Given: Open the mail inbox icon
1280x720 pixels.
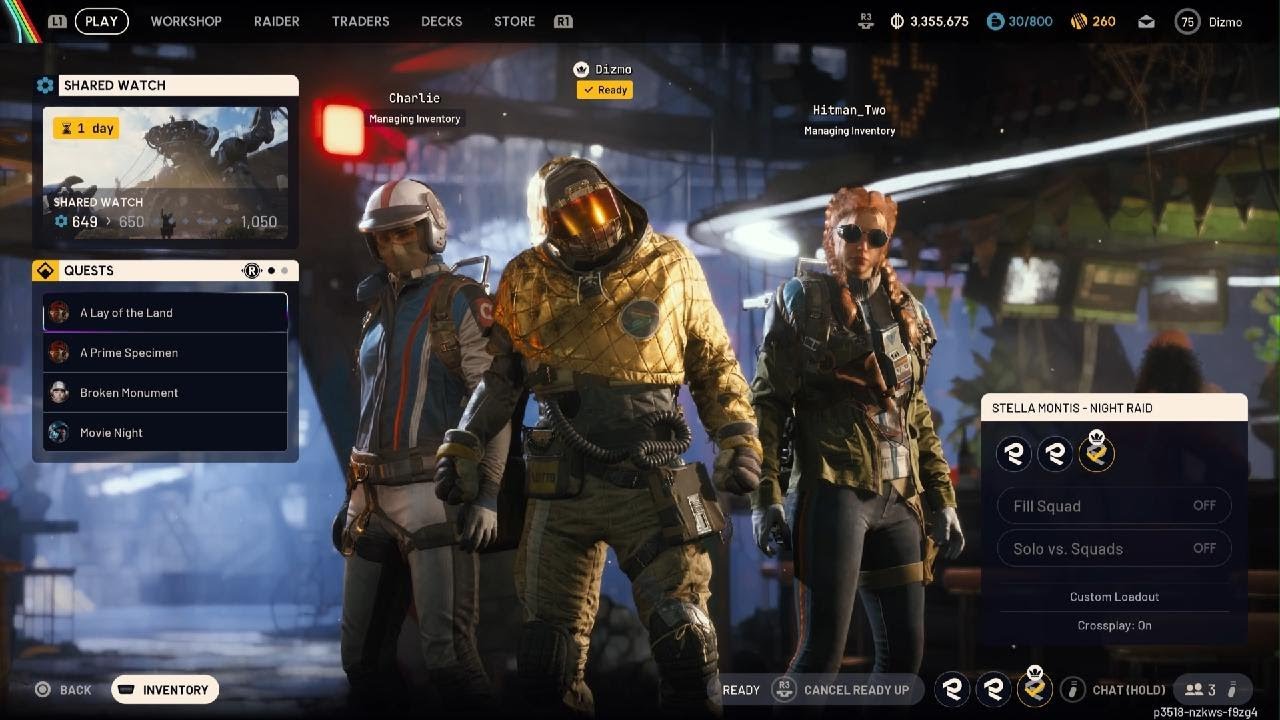Looking at the screenshot, I should tap(1146, 21).
